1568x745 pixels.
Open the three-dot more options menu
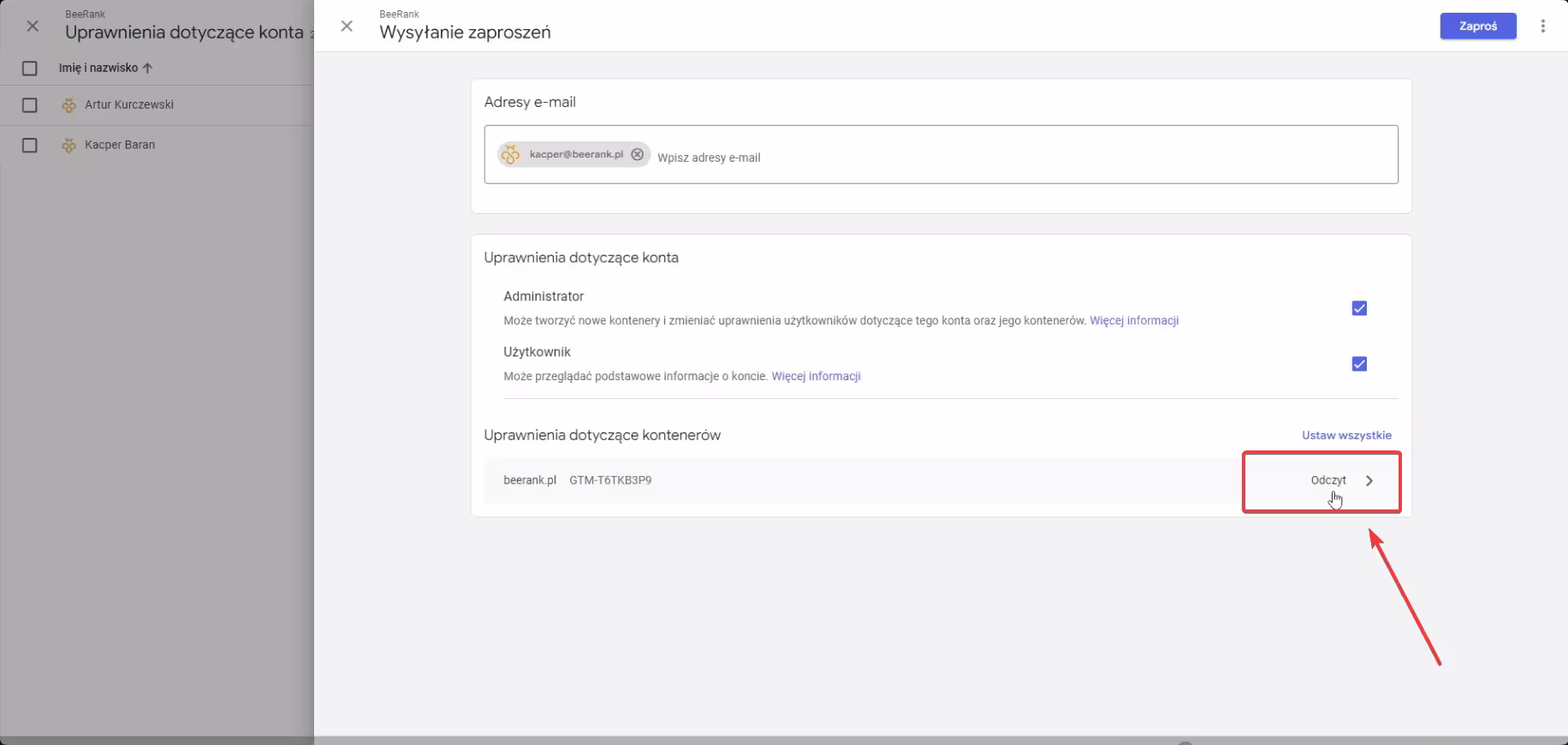coord(1542,27)
